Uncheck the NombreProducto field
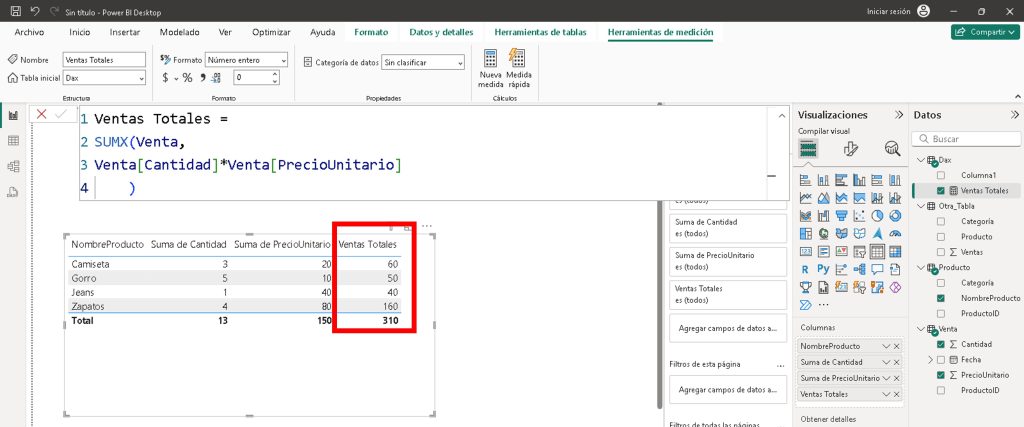Image resolution: width=1024 pixels, height=427 pixels. pyautogui.click(x=940, y=298)
